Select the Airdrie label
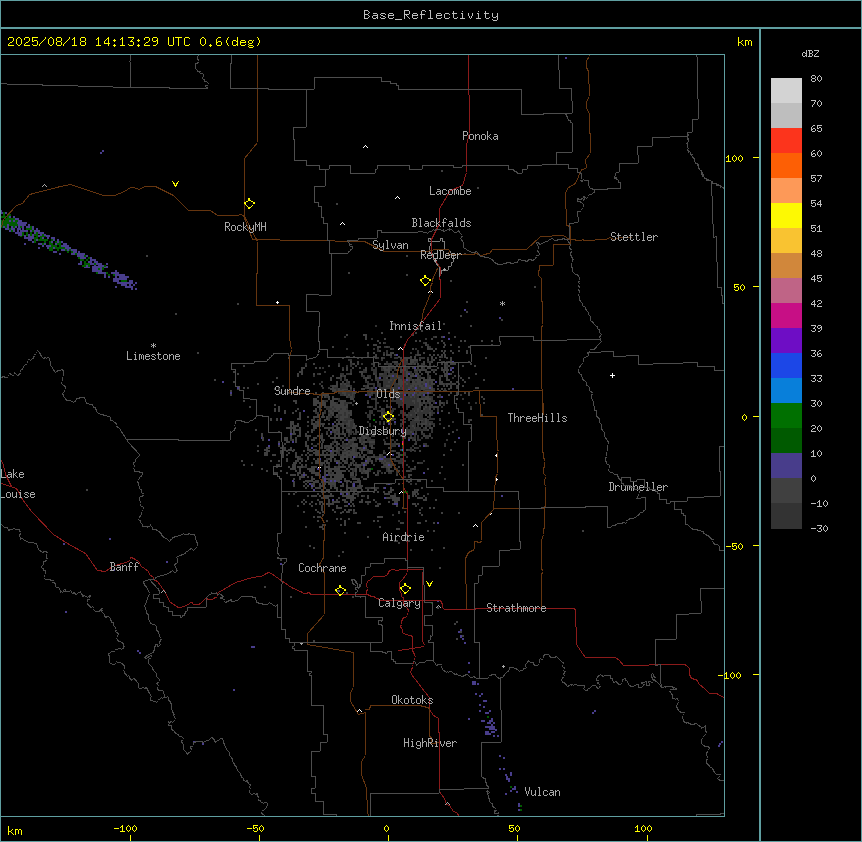 pos(404,537)
